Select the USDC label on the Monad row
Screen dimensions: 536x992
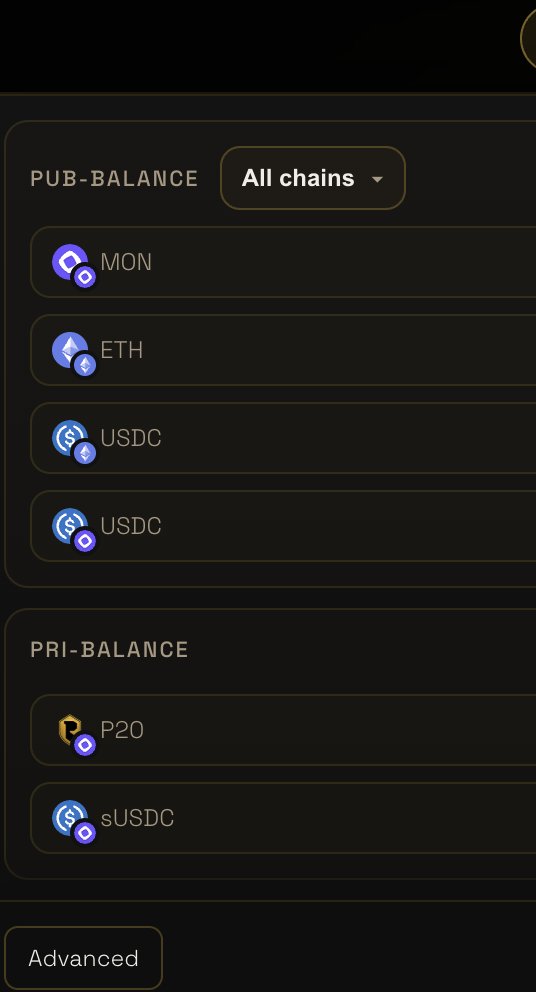pos(131,526)
